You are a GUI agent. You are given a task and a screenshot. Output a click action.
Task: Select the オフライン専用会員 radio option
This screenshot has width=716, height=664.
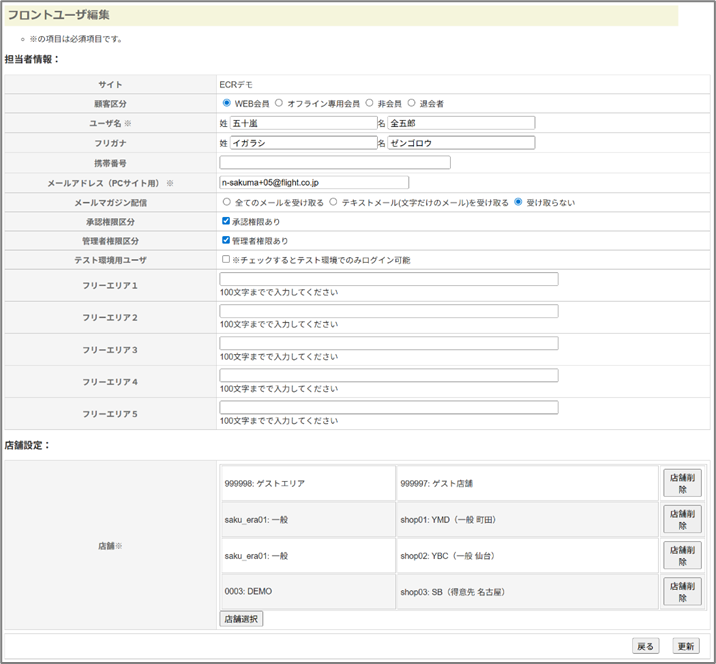(279, 103)
